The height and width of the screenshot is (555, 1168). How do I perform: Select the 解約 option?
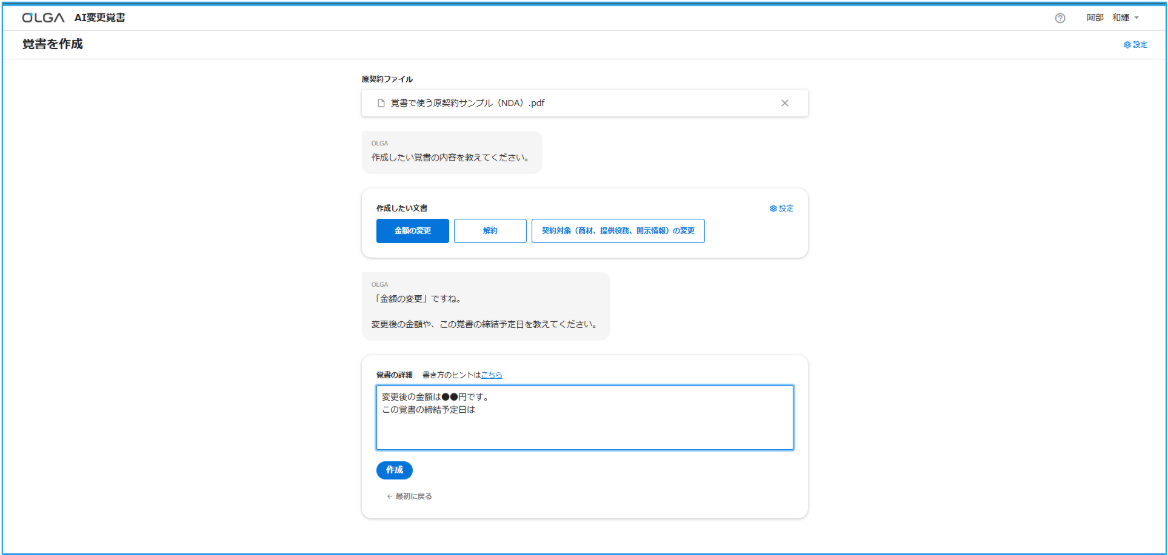coord(490,231)
